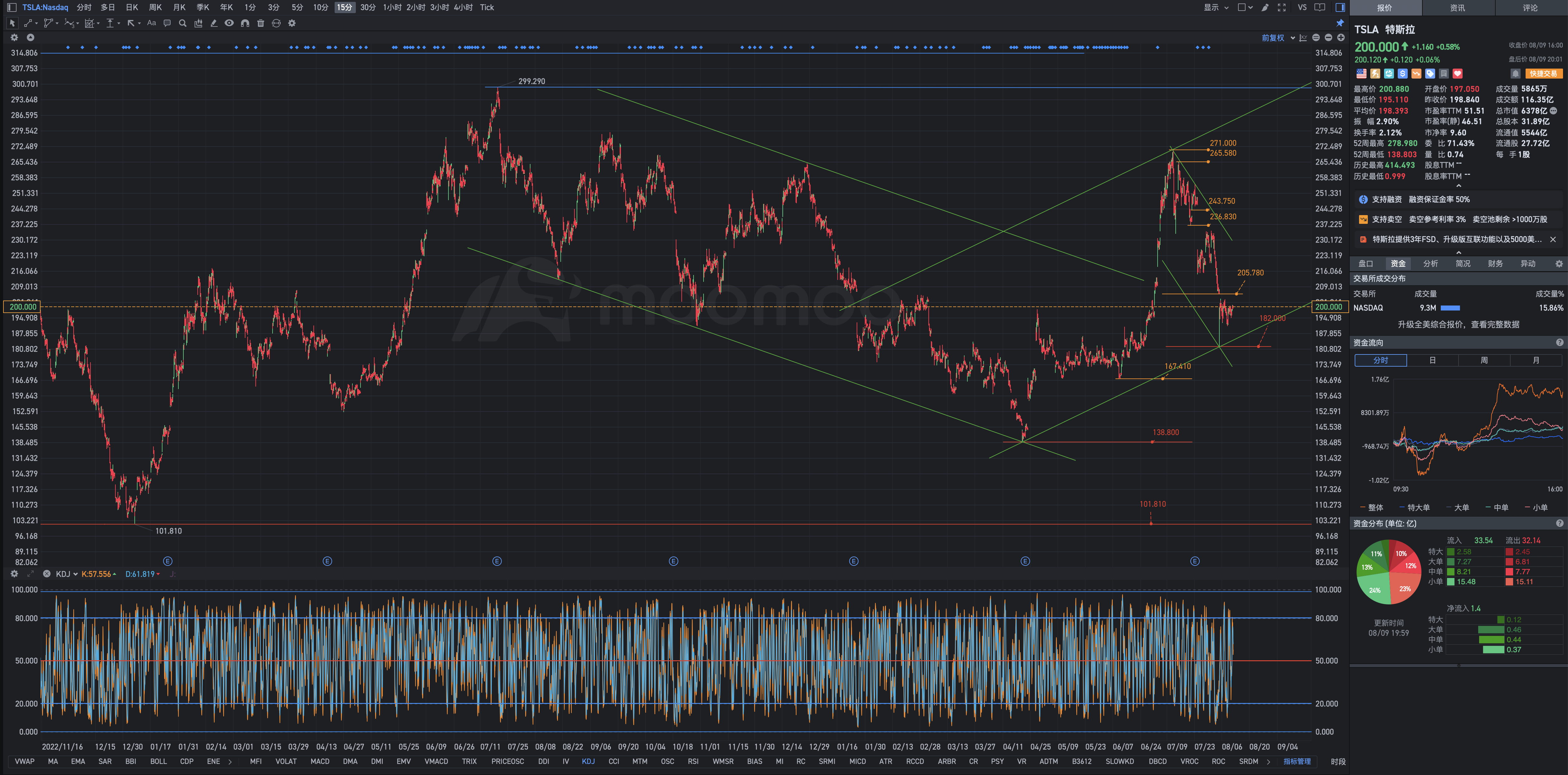1568x775 pixels.
Task: Add a comment bubble annotation
Action: [167, 23]
